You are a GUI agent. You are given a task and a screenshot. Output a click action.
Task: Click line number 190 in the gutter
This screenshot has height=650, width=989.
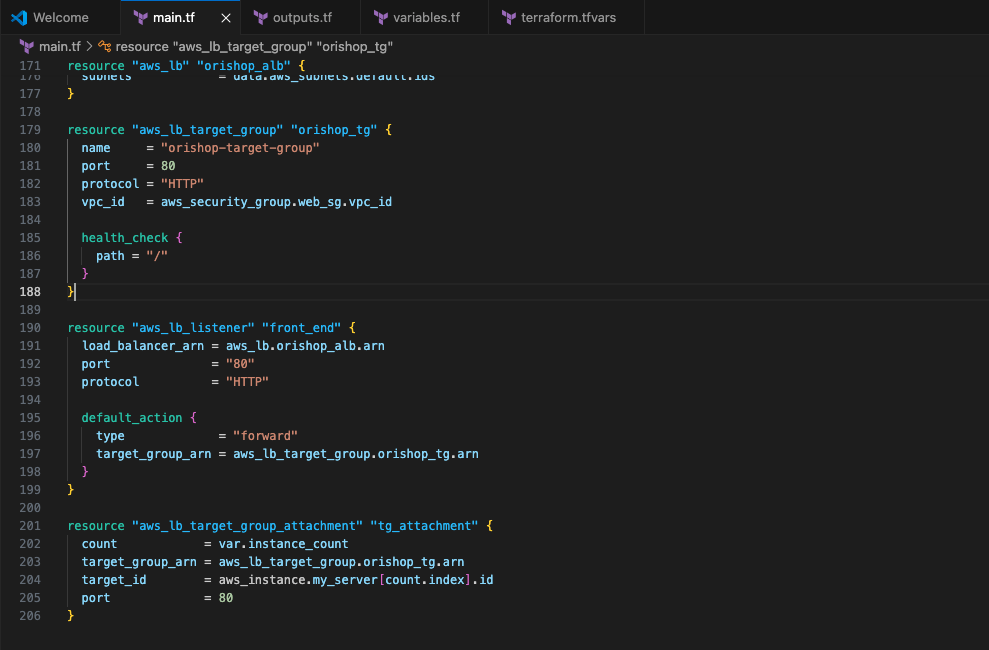(x=32, y=328)
